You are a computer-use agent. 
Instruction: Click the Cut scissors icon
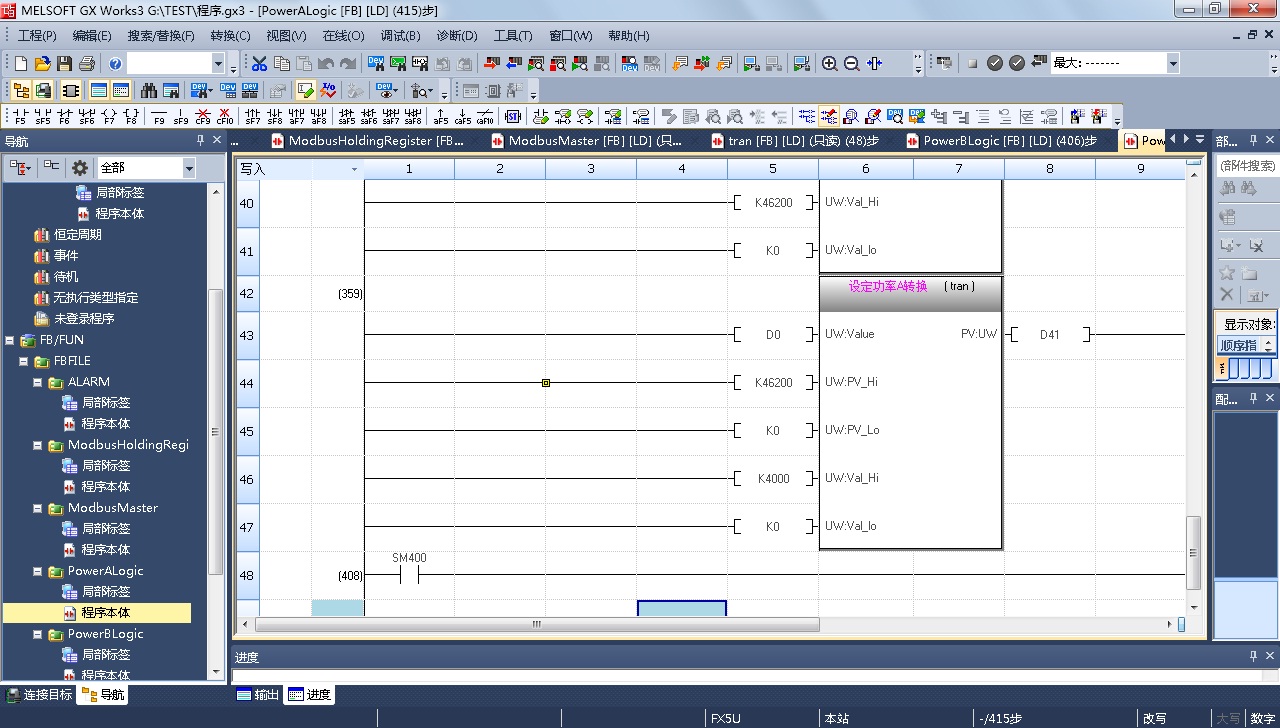coord(259,63)
